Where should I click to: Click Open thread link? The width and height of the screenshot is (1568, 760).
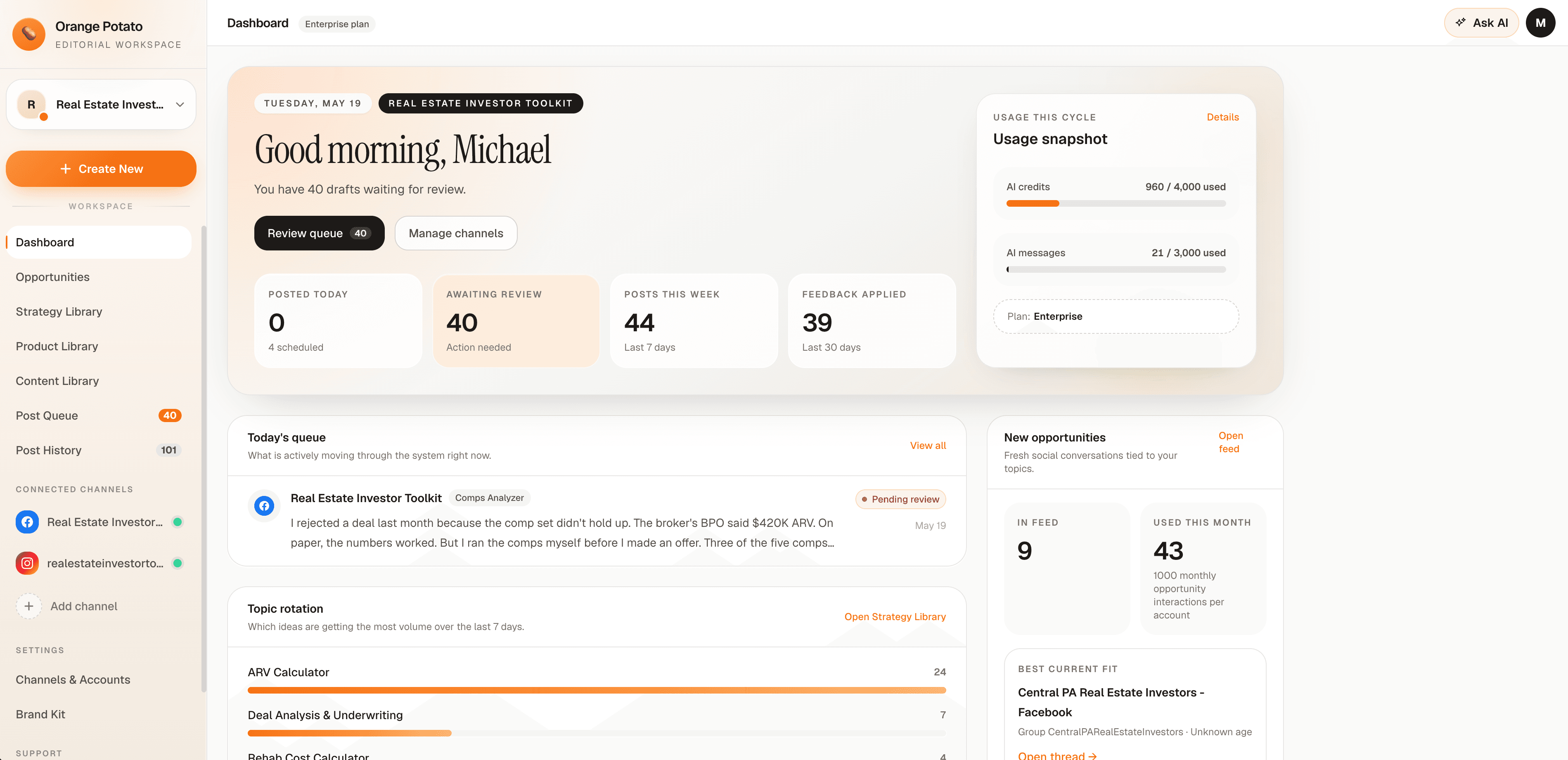[1057, 755]
